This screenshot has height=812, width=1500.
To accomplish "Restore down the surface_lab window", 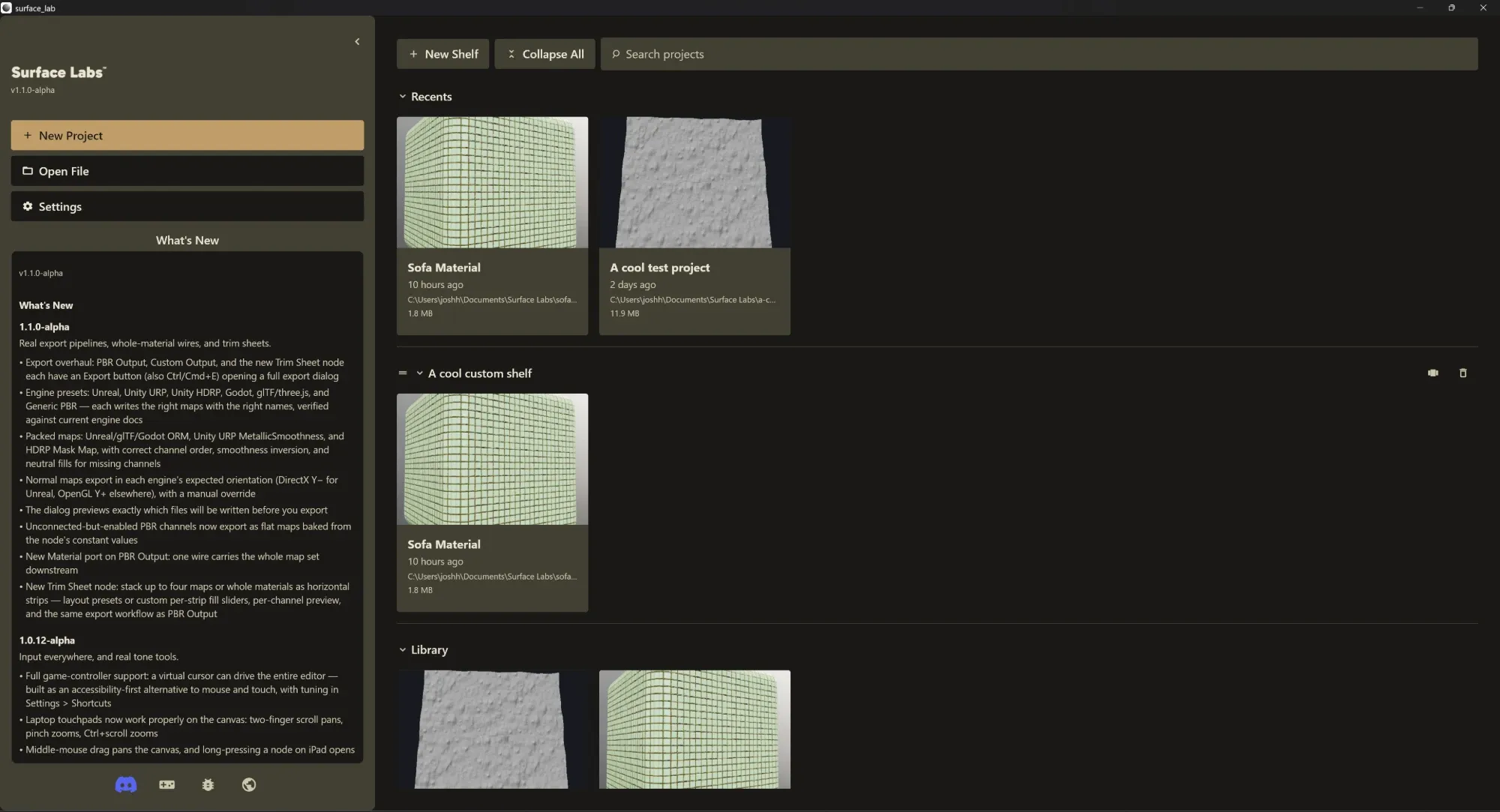I will pos(1451,7).
